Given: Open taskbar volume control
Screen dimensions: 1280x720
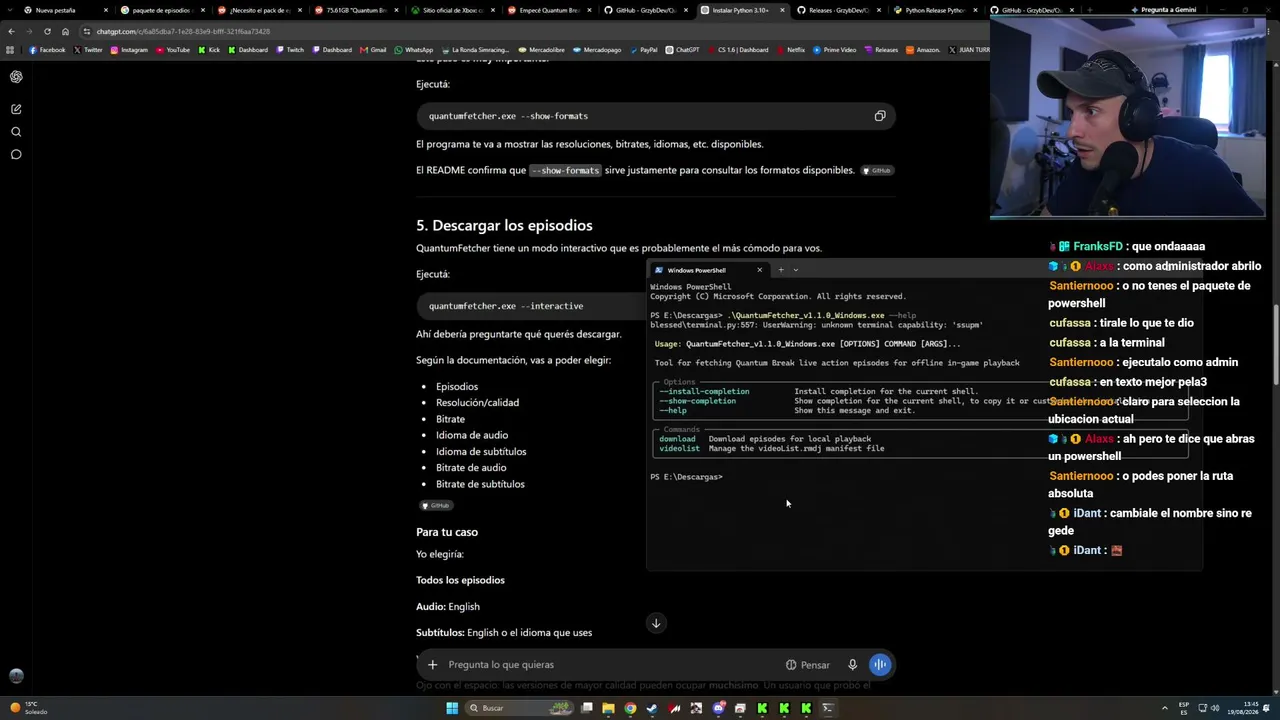Looking at the screenshot, I should [x=1215, y=708].
